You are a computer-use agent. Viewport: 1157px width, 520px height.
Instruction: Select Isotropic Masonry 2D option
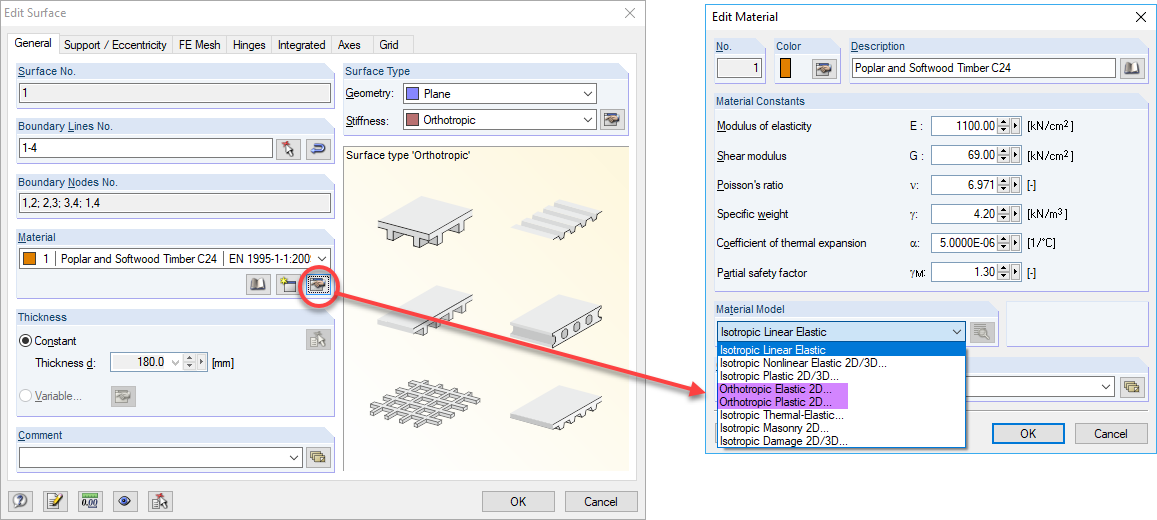(840, 428)
